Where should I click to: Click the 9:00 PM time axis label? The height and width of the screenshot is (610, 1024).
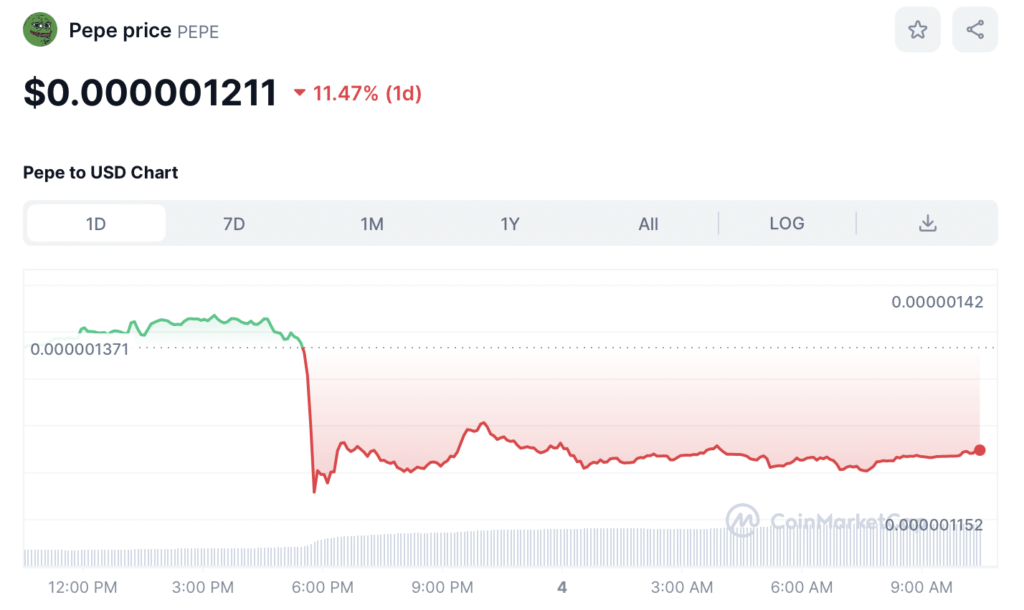(442, 587)
